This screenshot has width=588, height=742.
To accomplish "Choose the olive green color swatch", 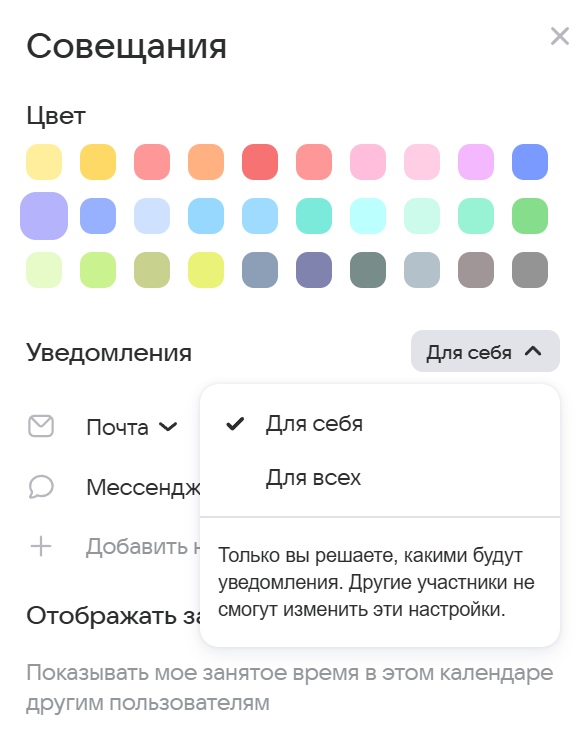I will pyautogui.click(x=152, y=270).
